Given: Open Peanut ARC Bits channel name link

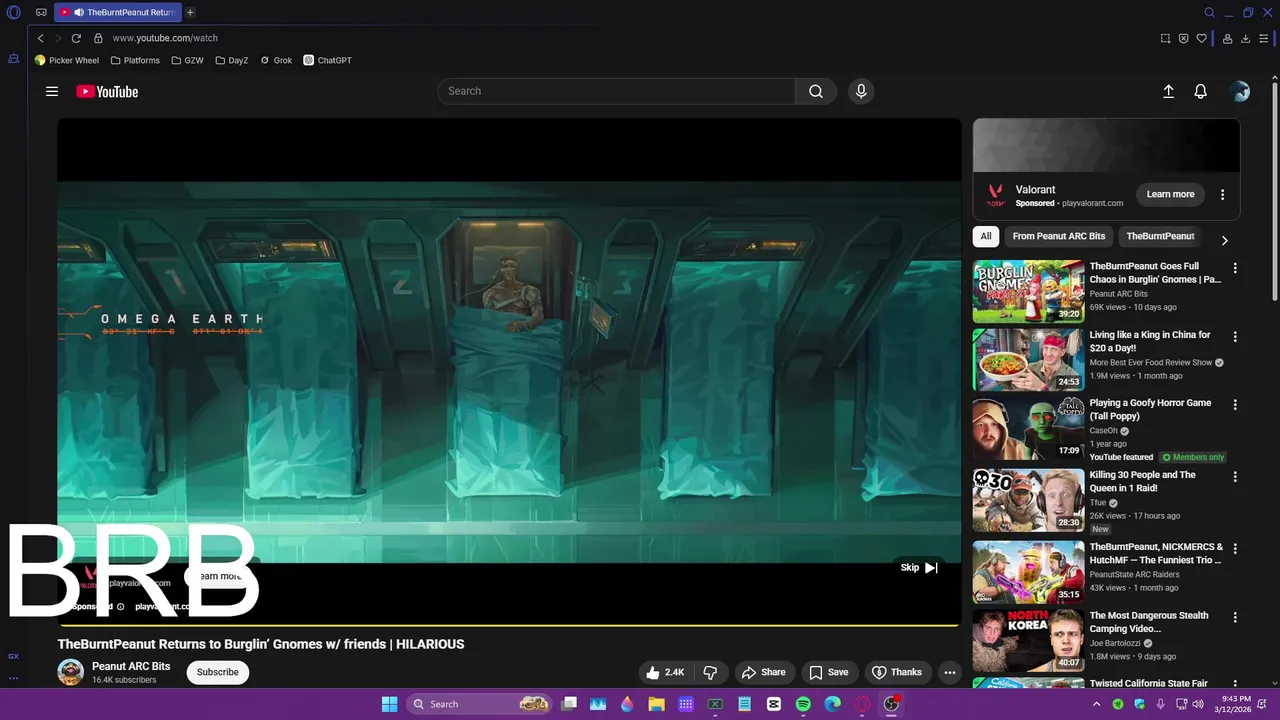Looking at the screenshot, I should (131, 666).
